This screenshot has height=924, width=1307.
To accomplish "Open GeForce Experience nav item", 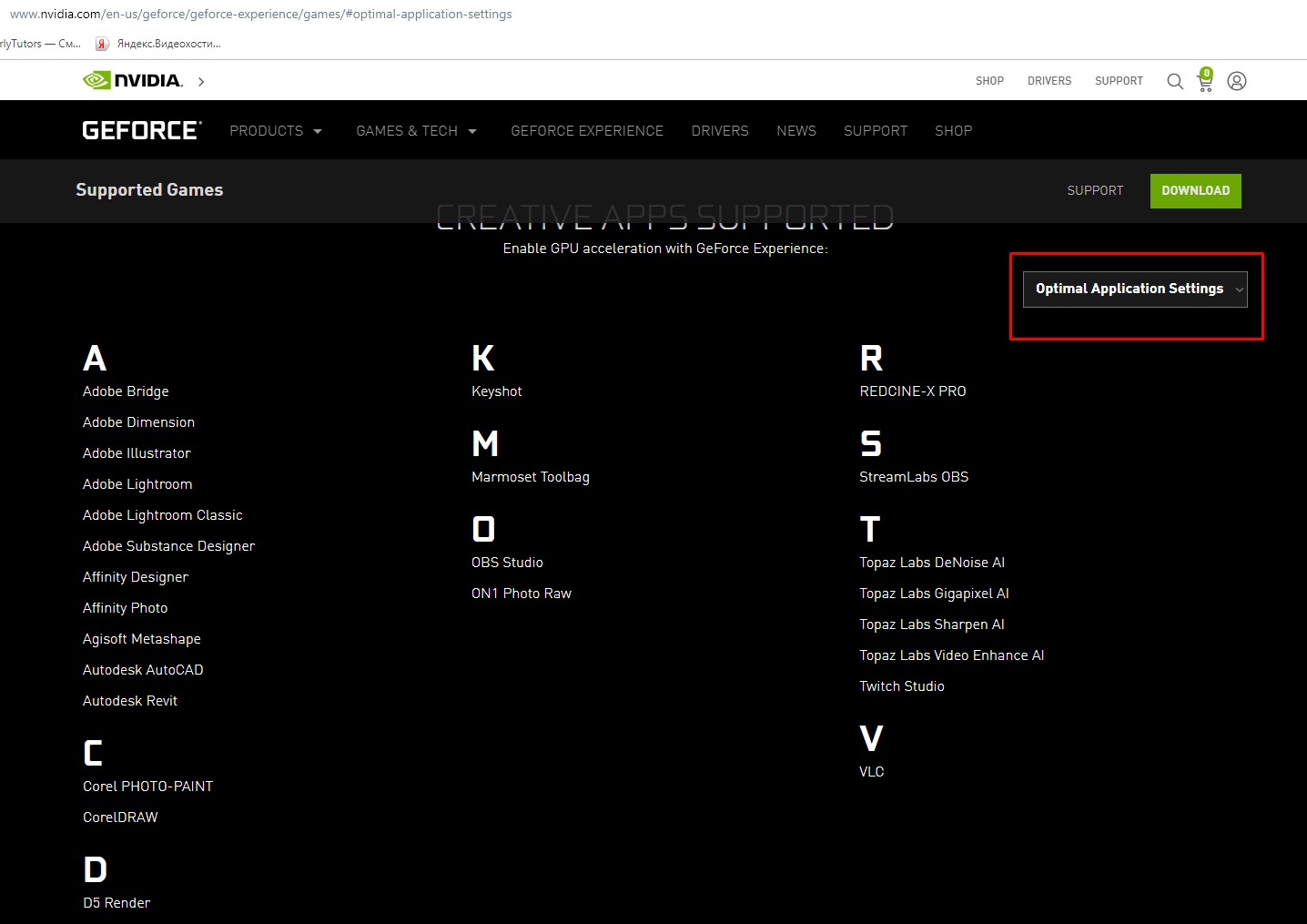I will [x=587, y=131].
